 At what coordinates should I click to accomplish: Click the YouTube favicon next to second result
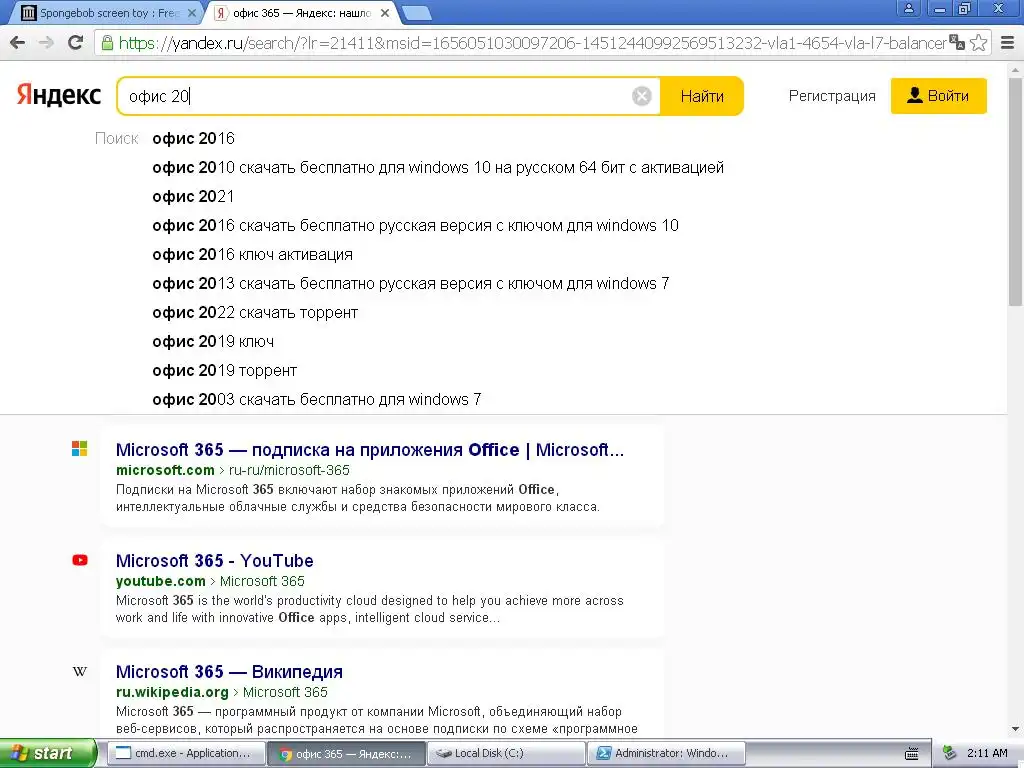pyautogui.click(x=80, y=560)
